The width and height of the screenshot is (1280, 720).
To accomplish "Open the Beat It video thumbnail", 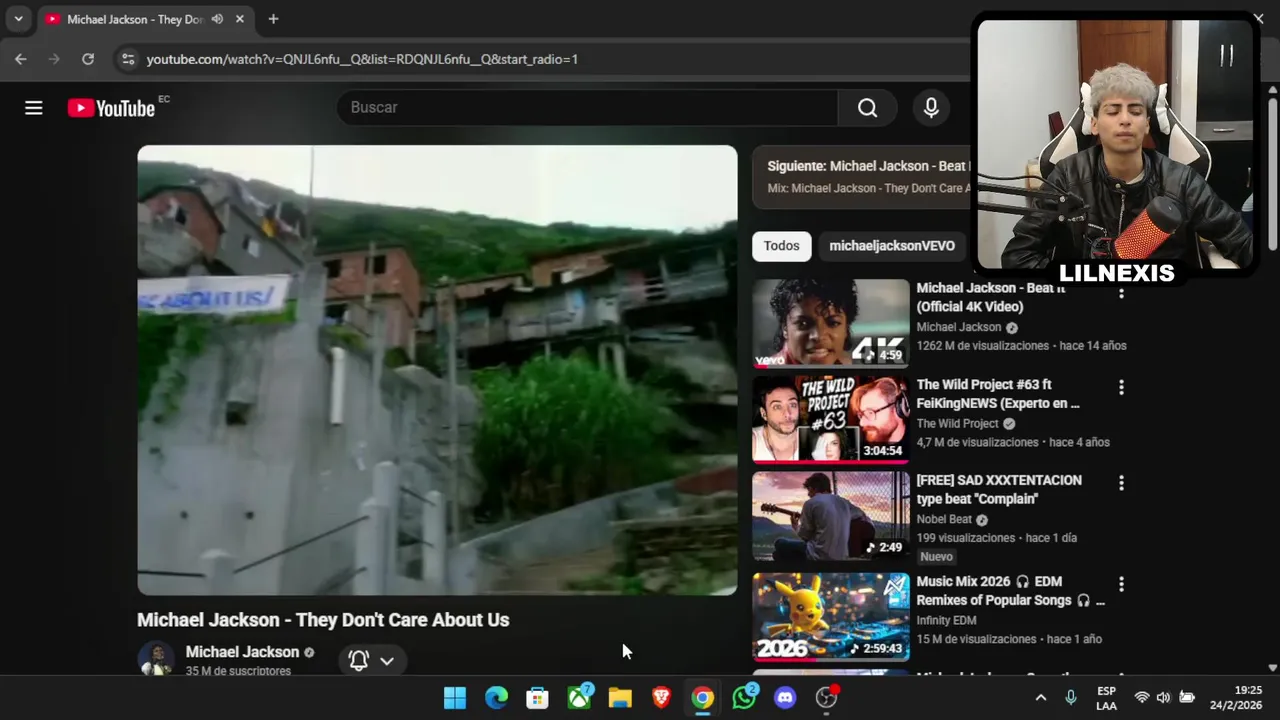I will (831, 323).
